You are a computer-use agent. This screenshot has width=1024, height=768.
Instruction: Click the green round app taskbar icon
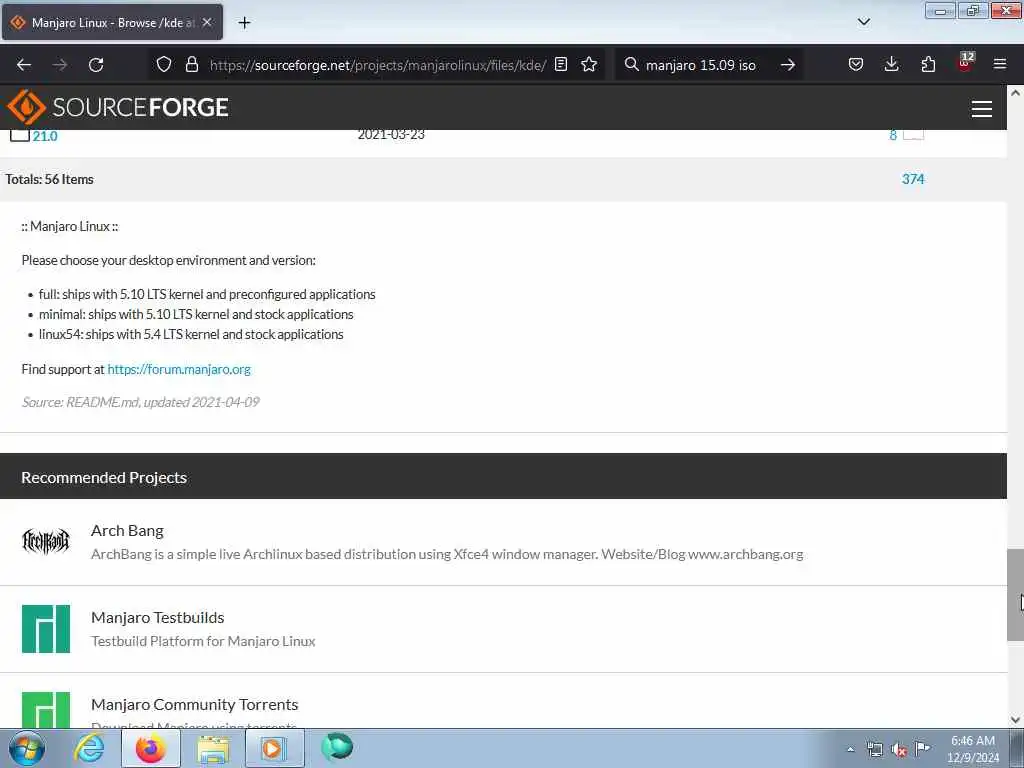point(337,747)
